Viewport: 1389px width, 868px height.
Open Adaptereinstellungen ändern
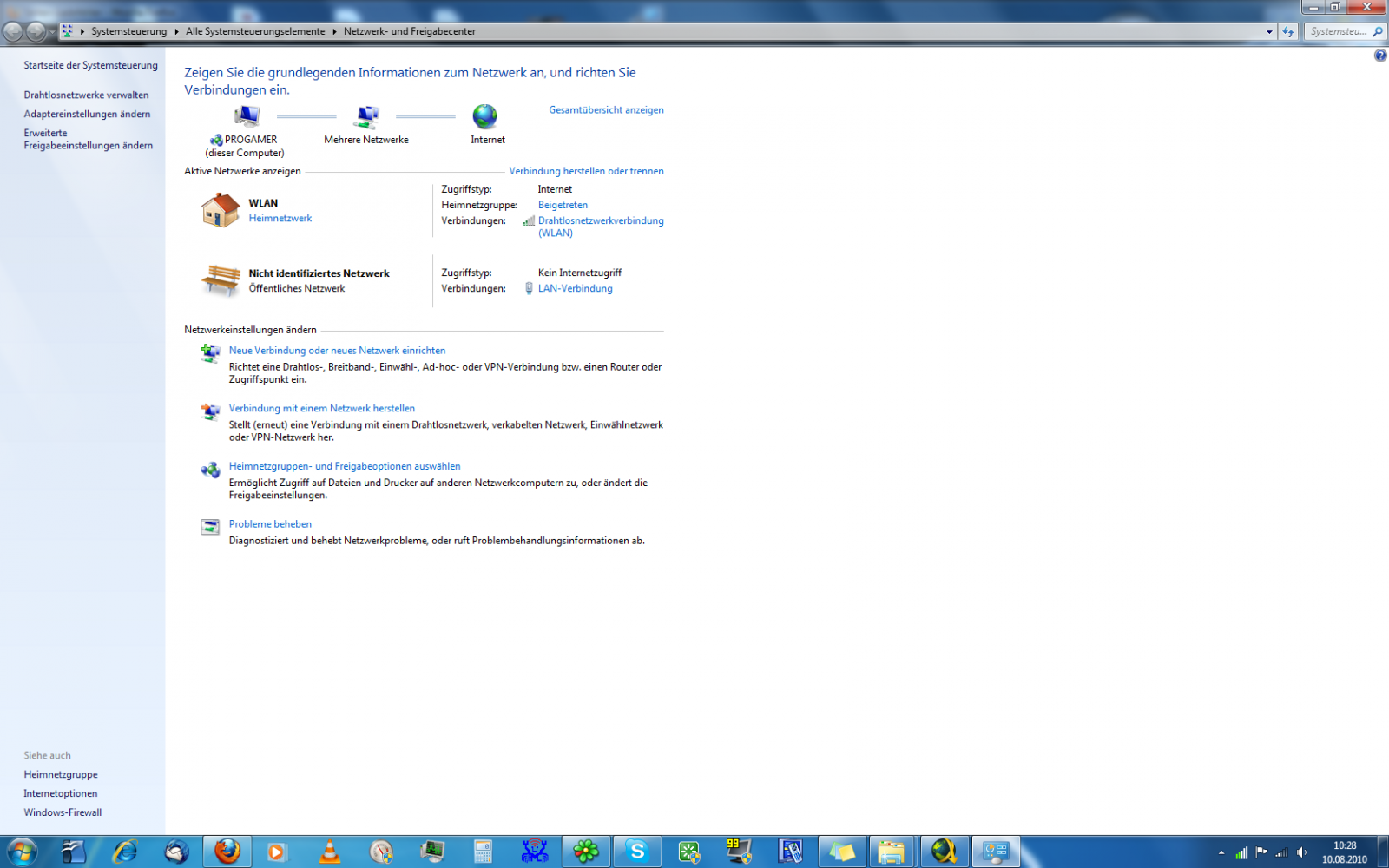point(87,114)
